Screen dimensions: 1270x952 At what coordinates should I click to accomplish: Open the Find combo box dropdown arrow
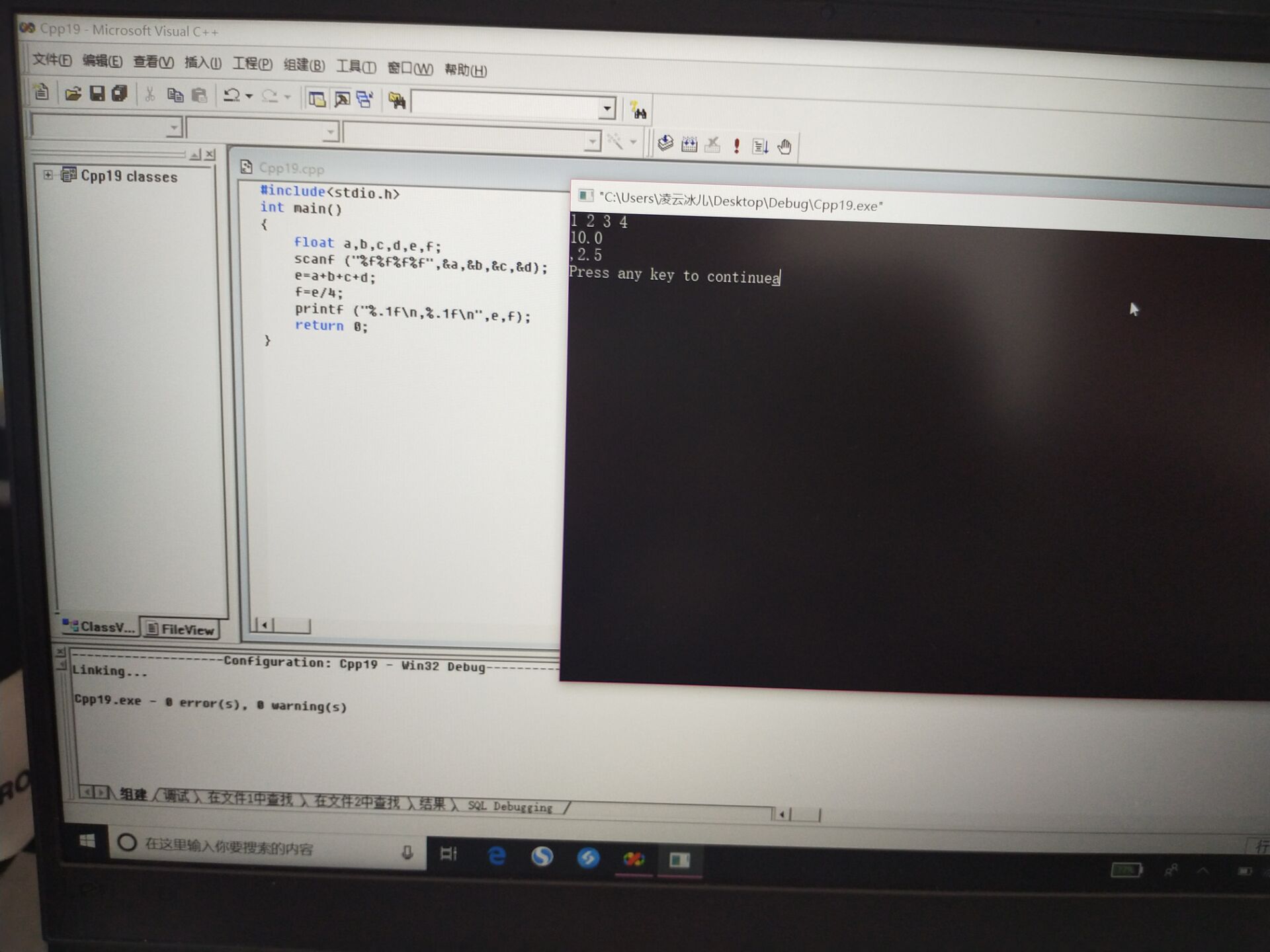coord(607,108)
